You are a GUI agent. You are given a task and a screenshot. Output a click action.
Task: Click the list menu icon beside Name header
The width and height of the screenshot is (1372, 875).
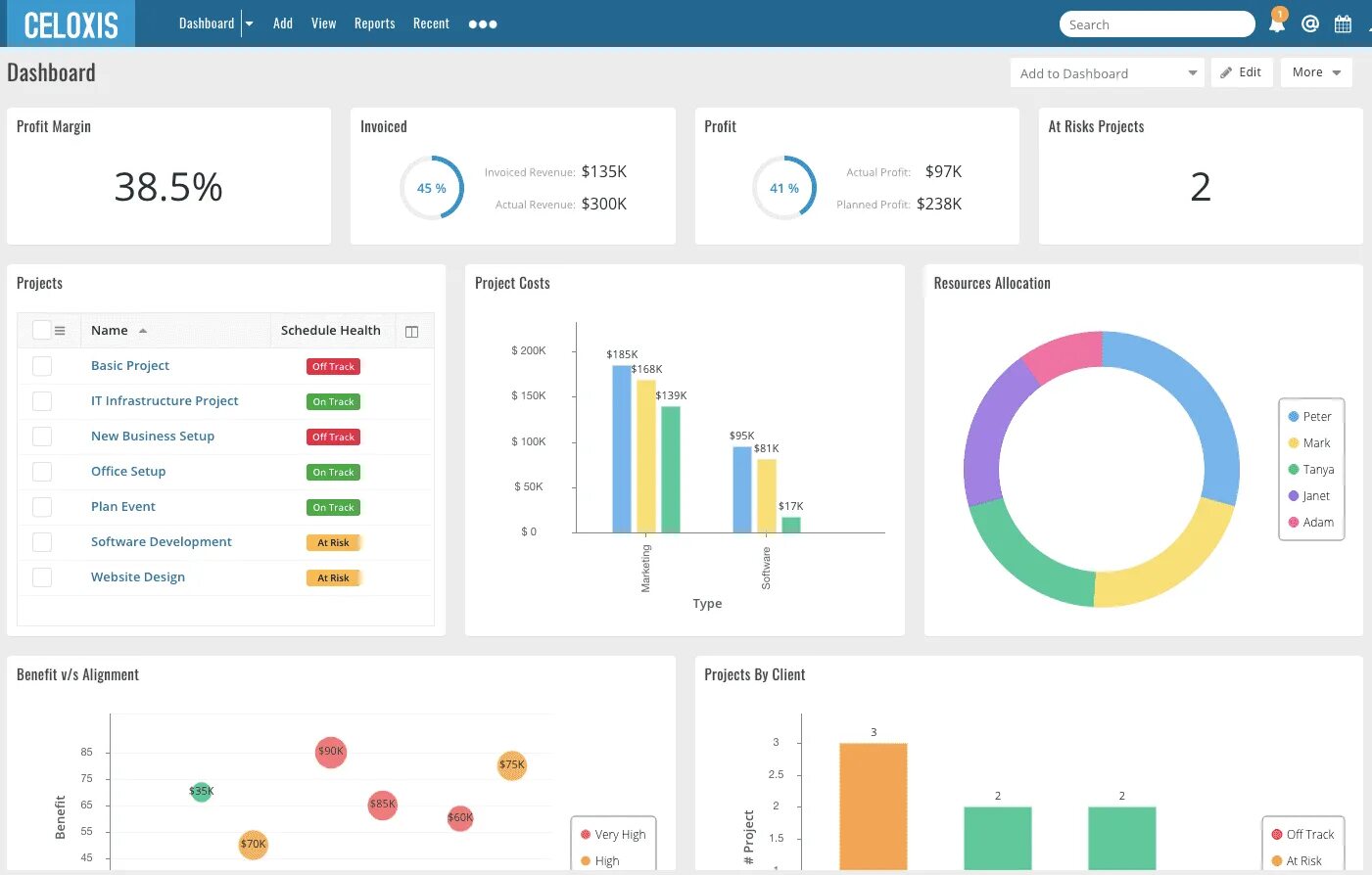point(60,331)
